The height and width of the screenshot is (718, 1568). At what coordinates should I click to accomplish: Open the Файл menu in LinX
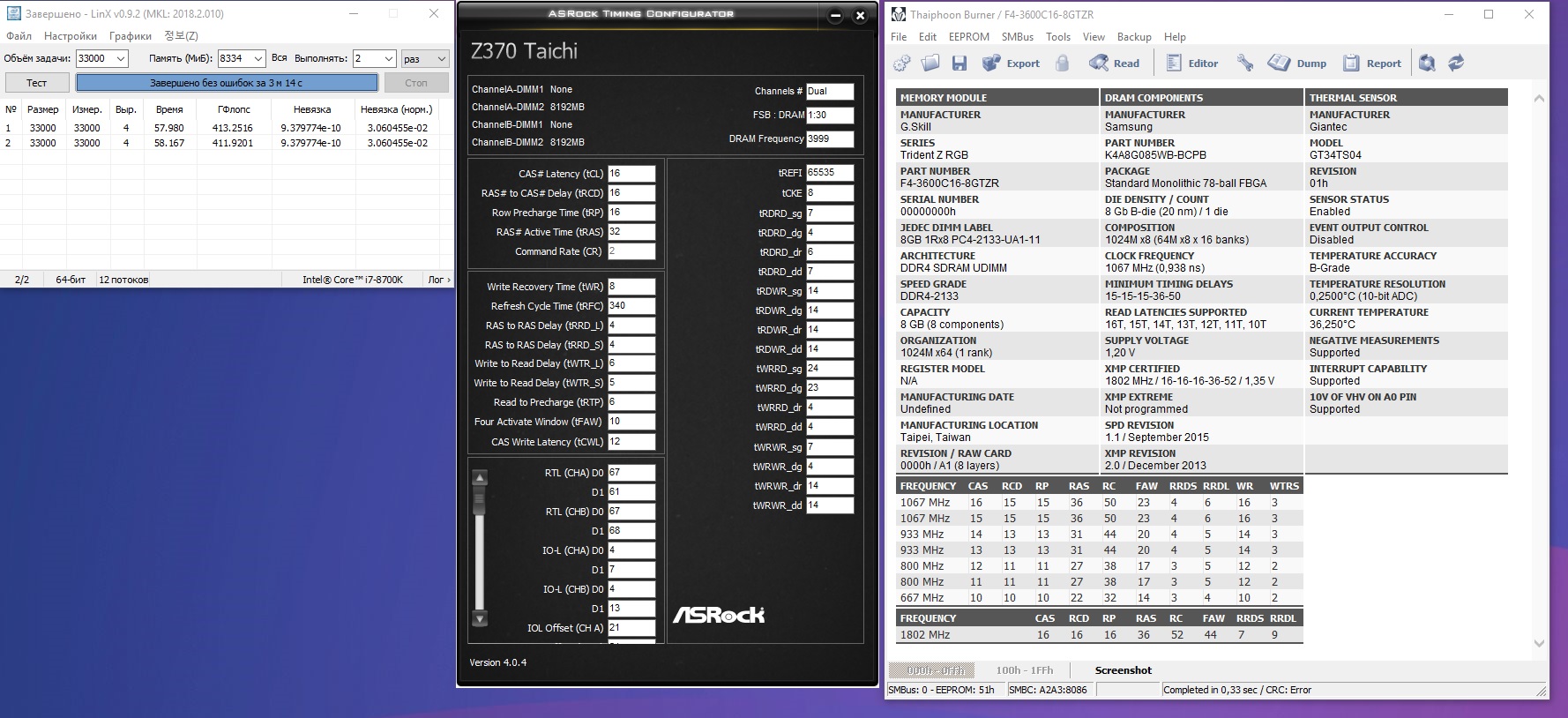19,36
